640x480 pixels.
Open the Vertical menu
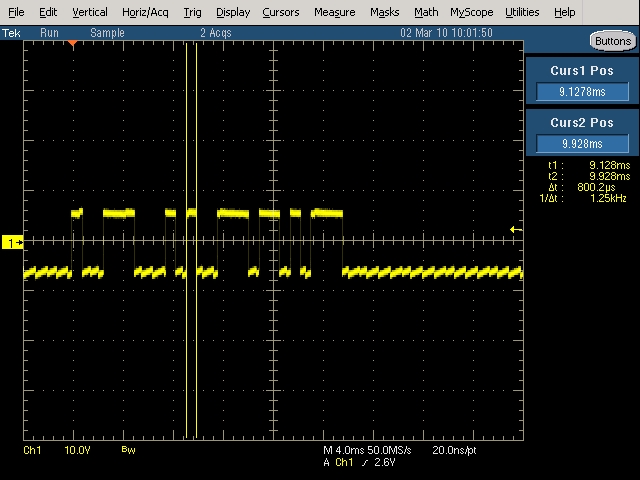click(90, 12)
